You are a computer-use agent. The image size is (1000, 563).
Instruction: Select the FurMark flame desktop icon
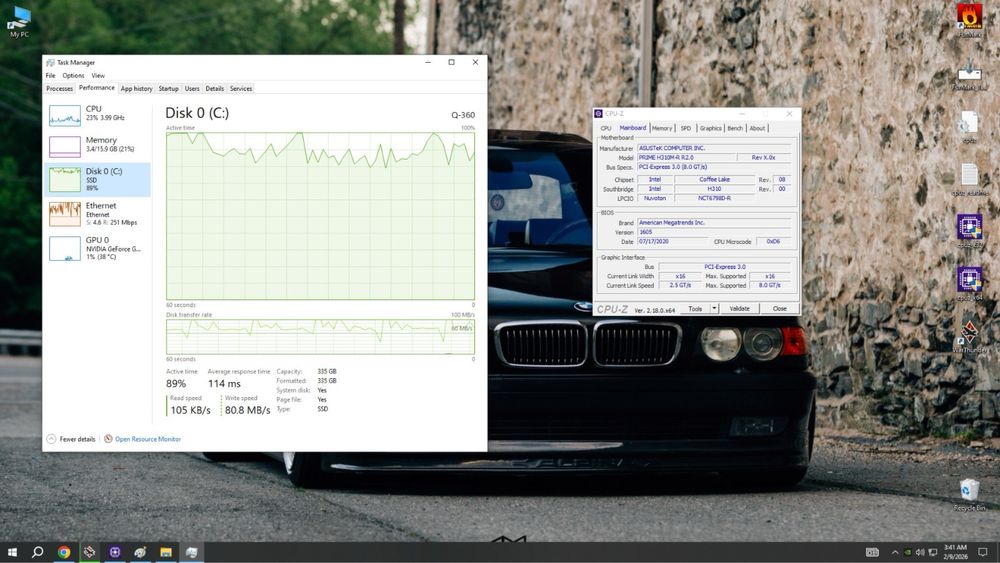coord(969,19)
